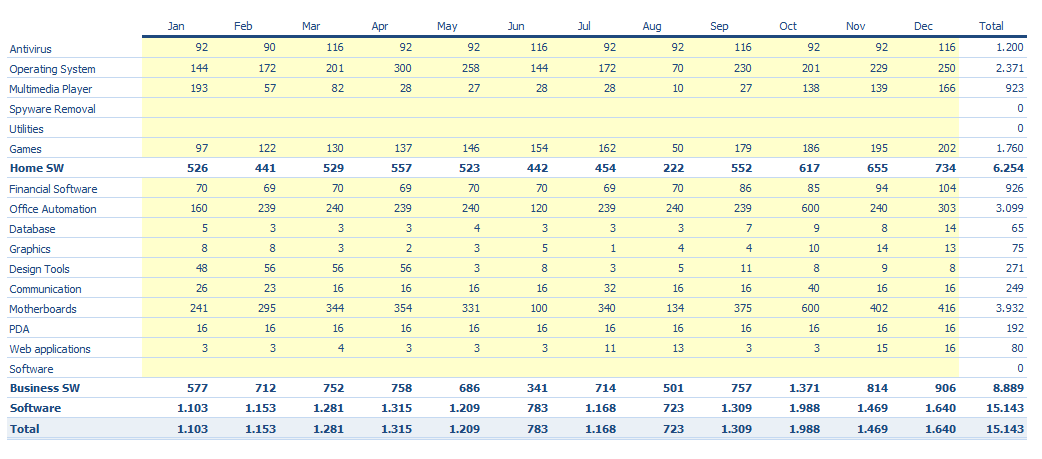Image resolution: width=1042 pixels, height=459 pixels.
Task: Select the Total column header
Action: click(991, 27)
